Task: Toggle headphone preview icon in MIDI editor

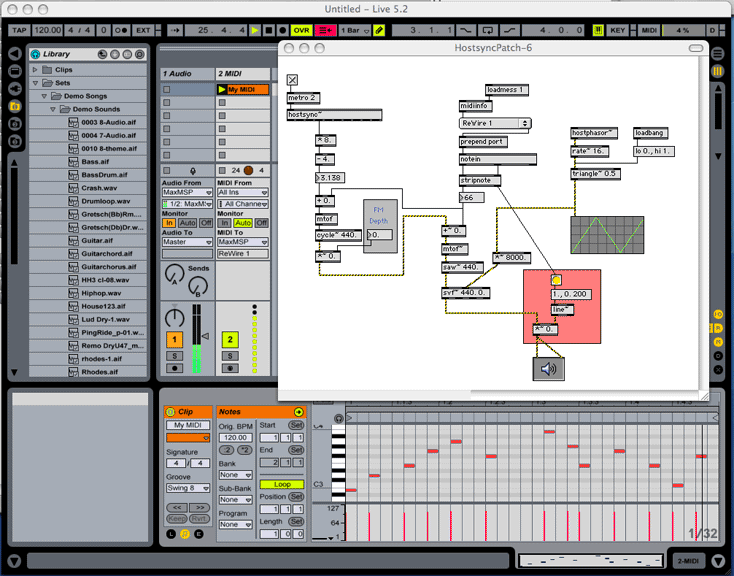Action: click(x=339, y=418)
